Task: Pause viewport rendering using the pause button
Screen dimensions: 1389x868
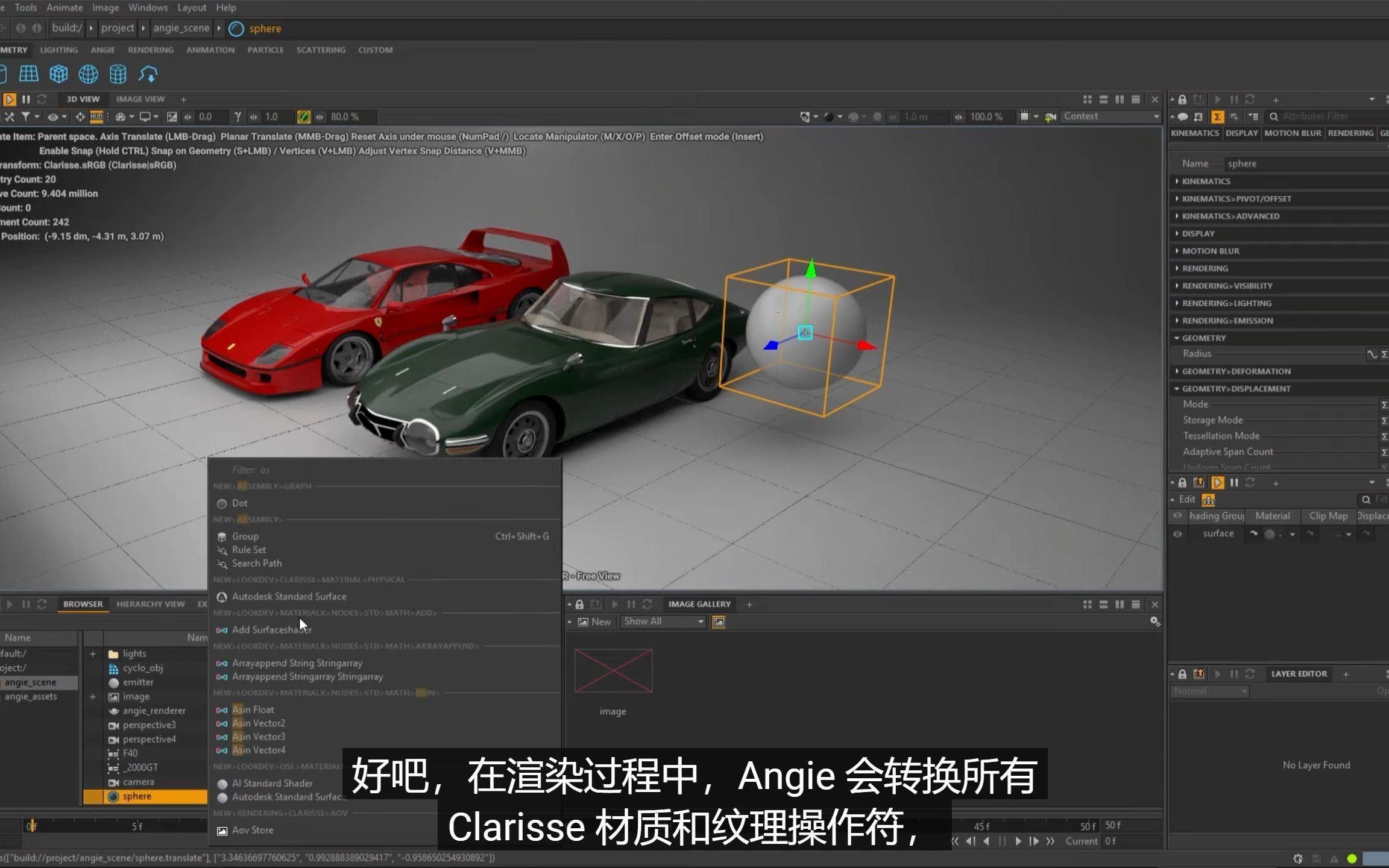Action: (27, 99)
